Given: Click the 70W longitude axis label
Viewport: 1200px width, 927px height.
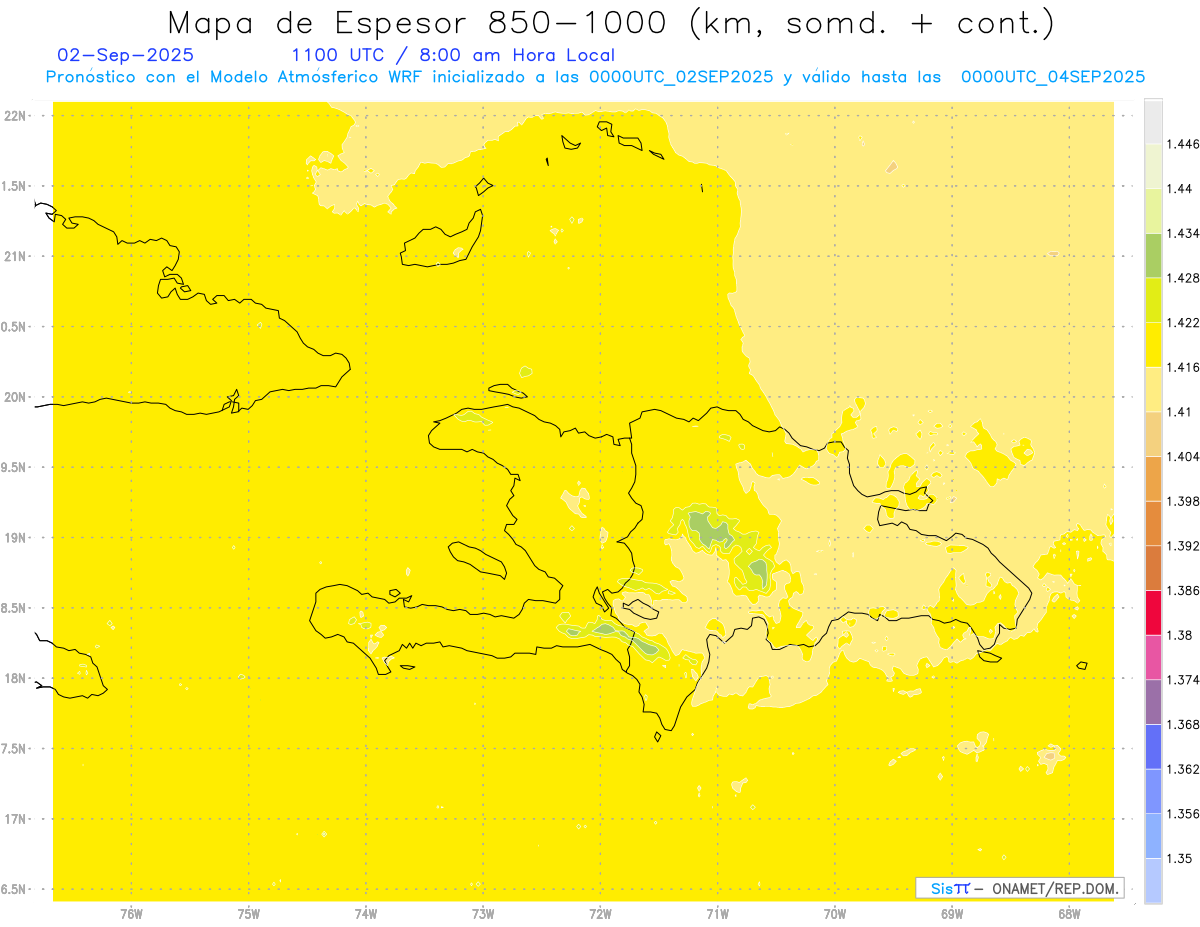Looking at the screenshot, I should pyautogui.click(x=835, y=914).
